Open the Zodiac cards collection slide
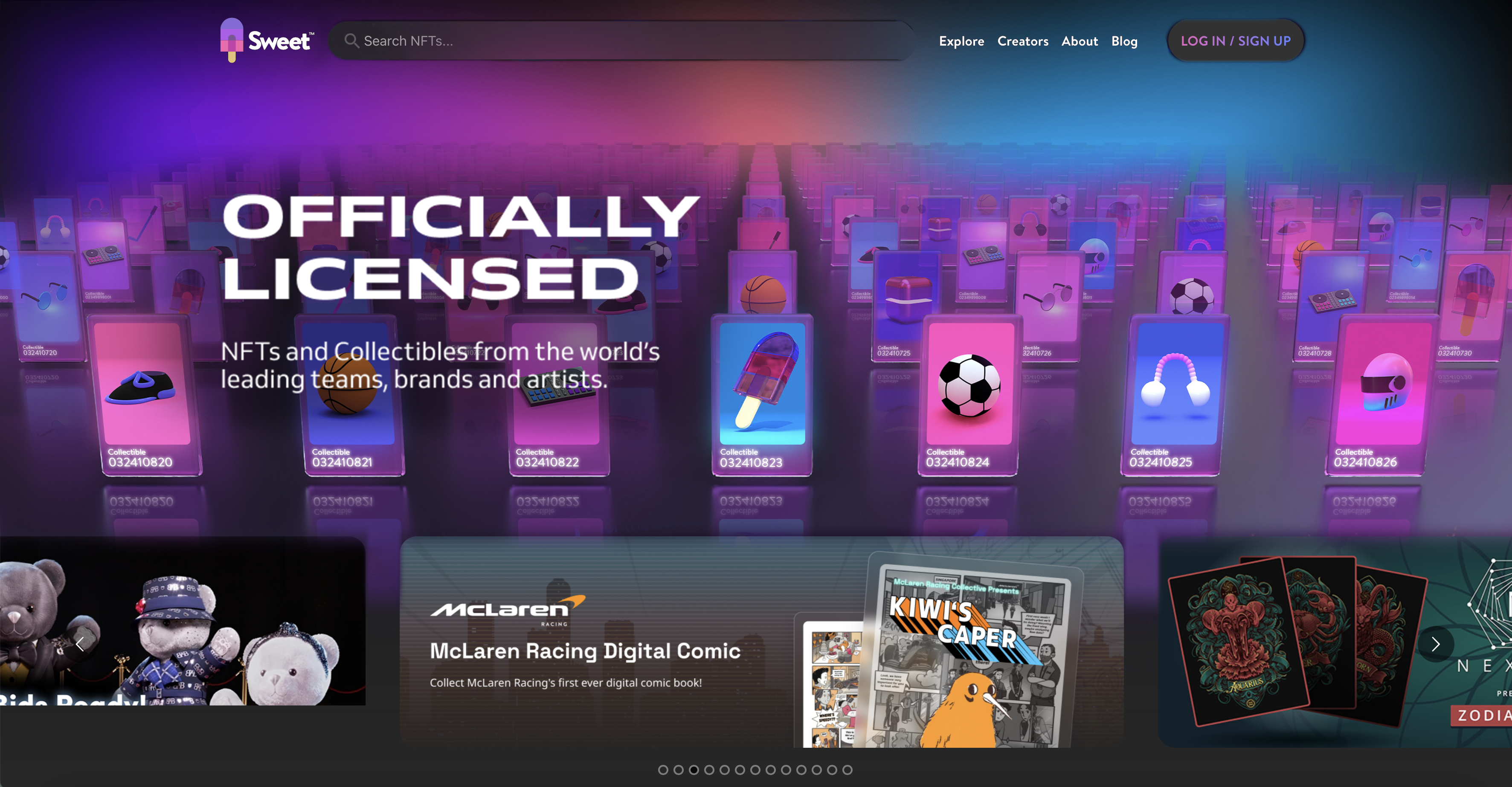This screenshot has height=787, width=1512. 1335,642
